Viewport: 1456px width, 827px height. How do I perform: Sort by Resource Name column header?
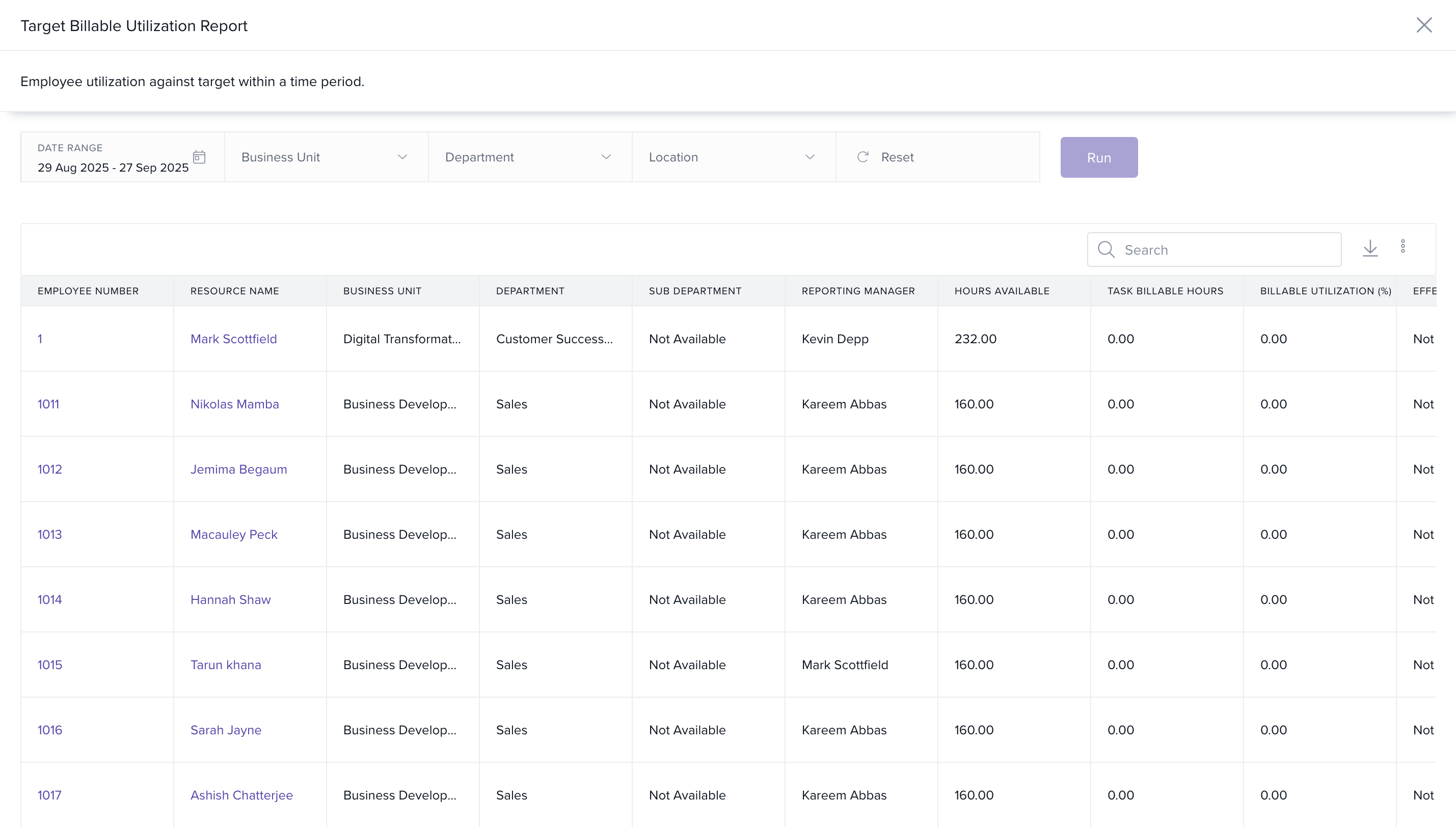click(x=235, y=291)
